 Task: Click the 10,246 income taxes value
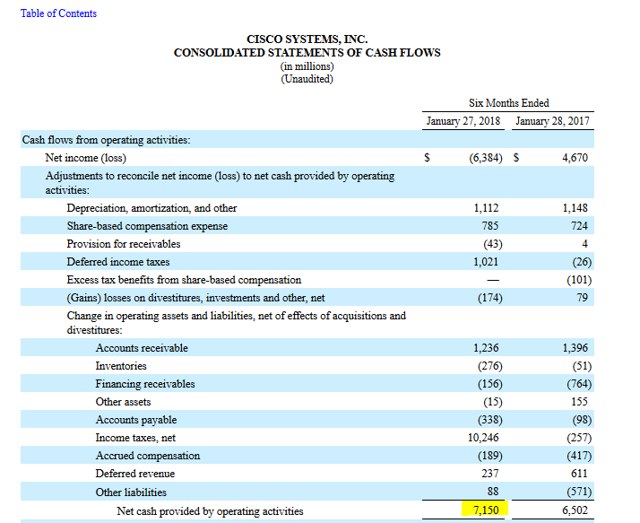[x=480, y=438]
